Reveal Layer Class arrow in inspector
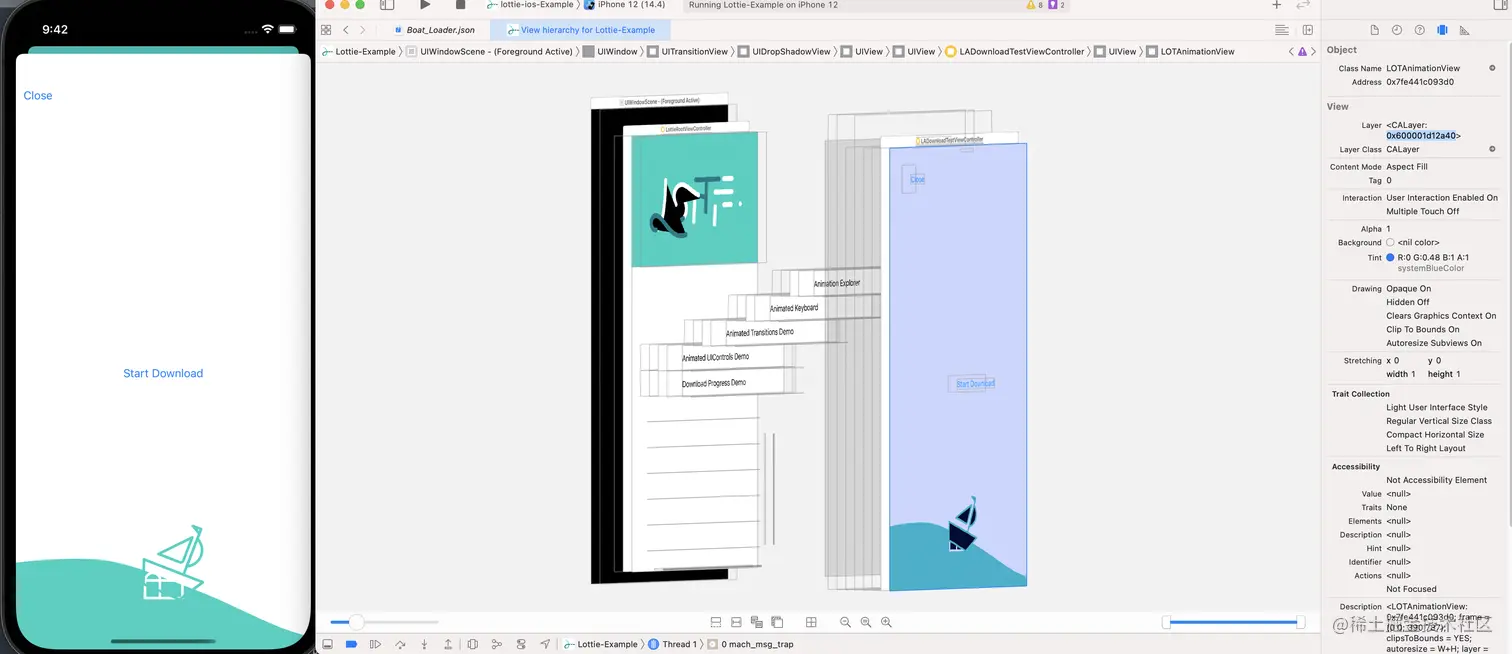Screen dimensions: 1512x654 [1493, 149]
